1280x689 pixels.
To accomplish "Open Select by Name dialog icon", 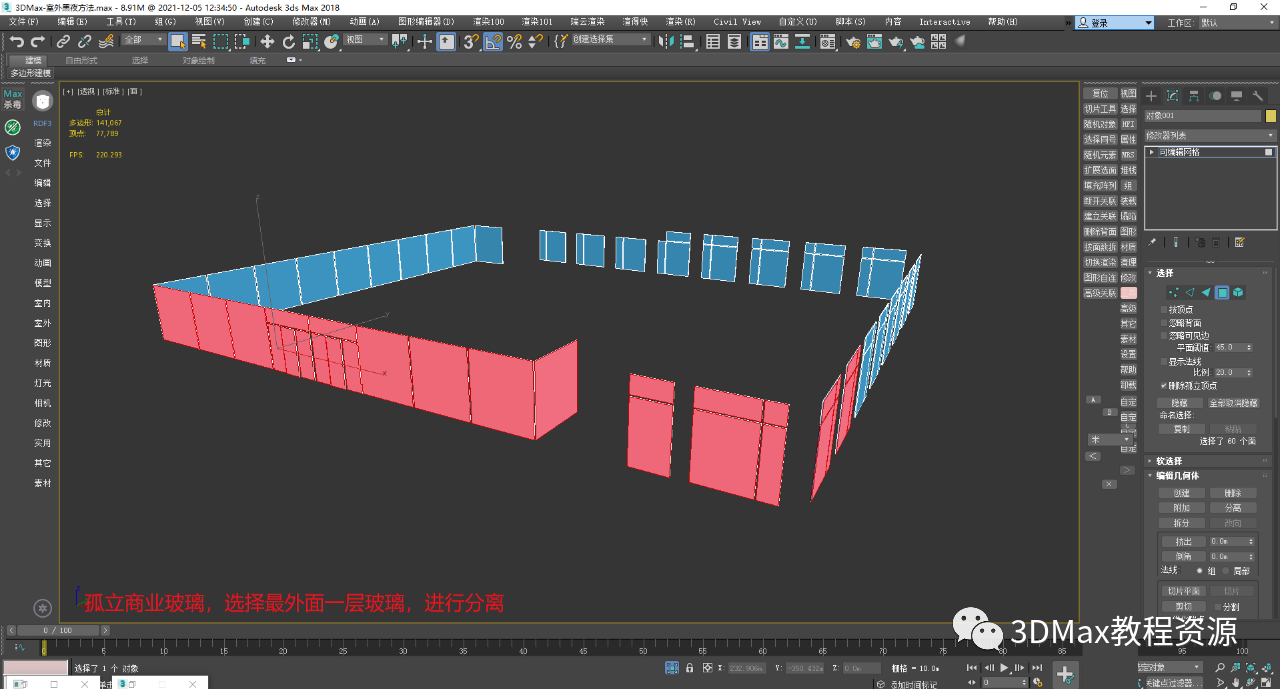I will pos(197,41).
